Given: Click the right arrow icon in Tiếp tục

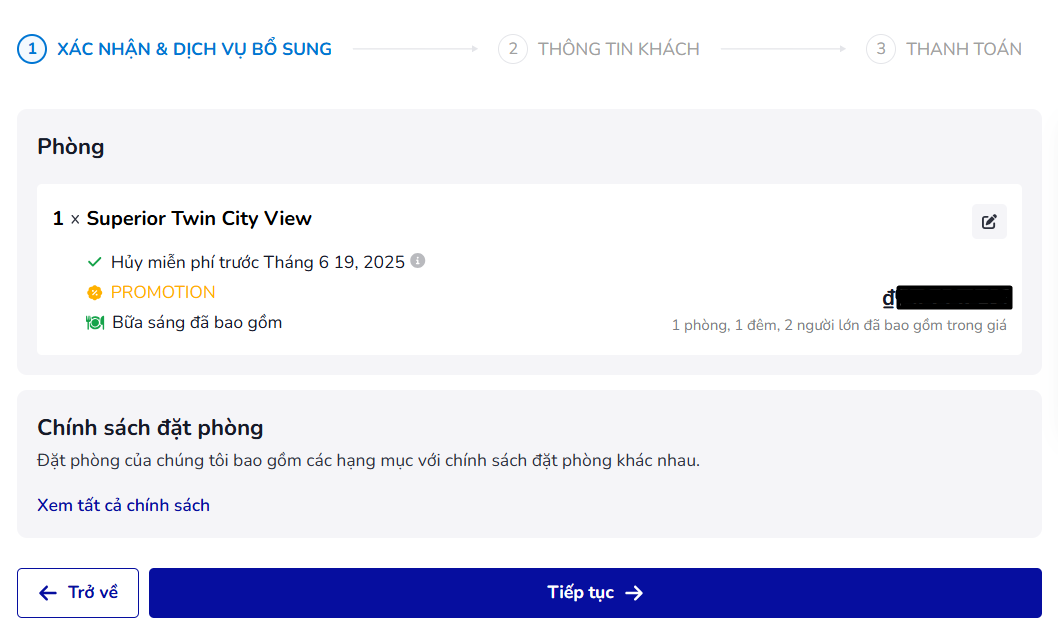Looking at the screenshot, I should [634, 593].
